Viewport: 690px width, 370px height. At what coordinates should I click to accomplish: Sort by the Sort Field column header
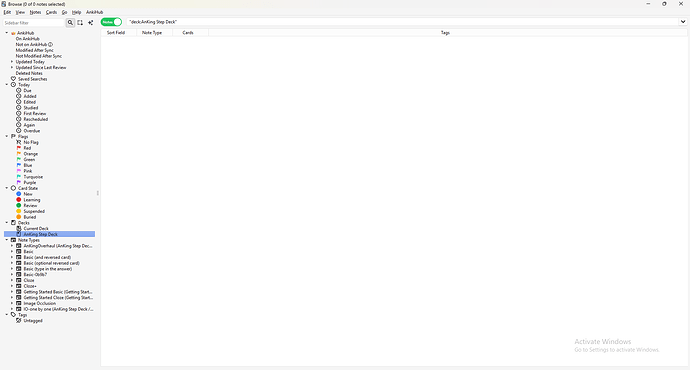(116, 33)
